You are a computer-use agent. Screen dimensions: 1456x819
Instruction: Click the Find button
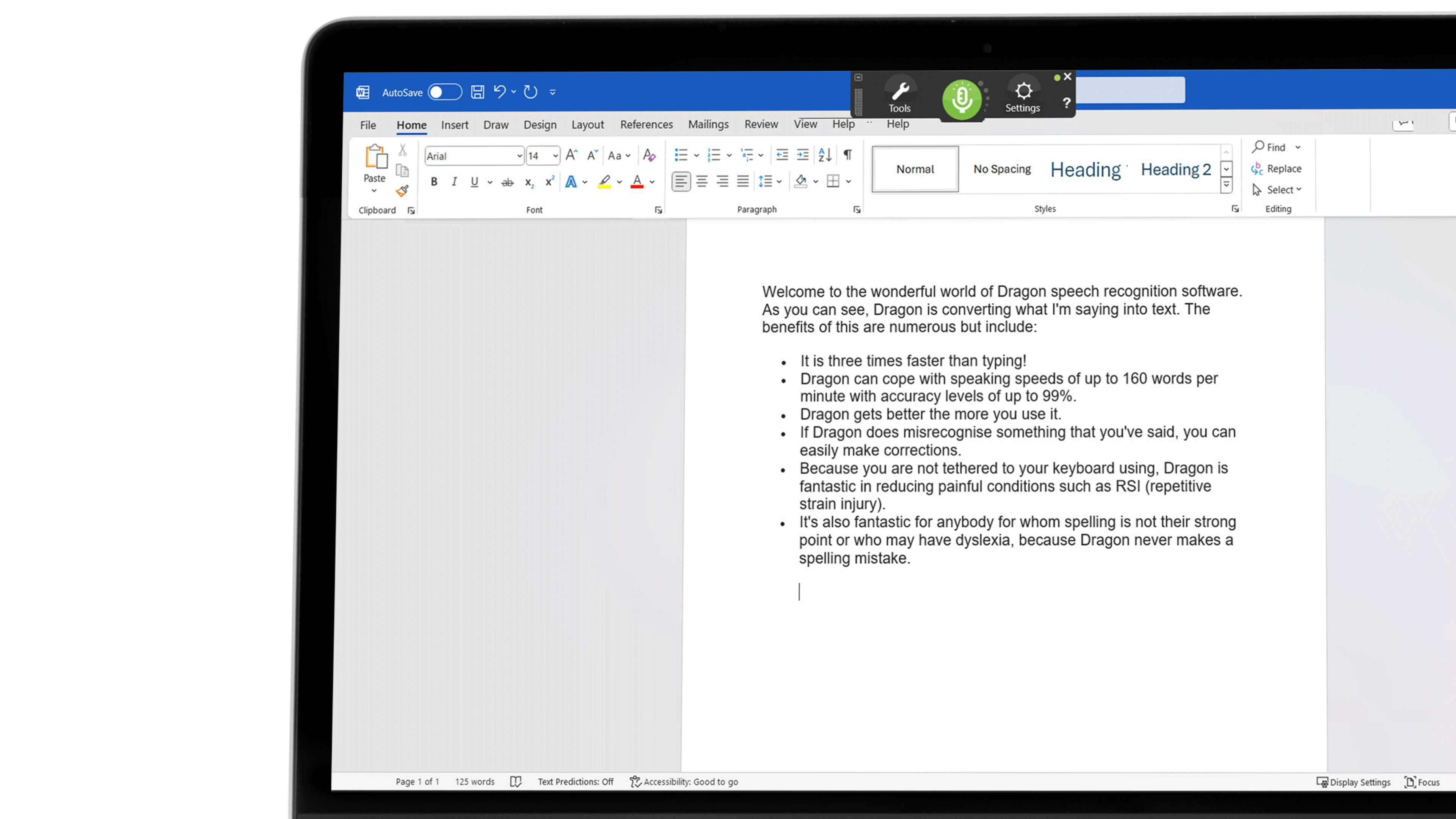pos(1269,147)
